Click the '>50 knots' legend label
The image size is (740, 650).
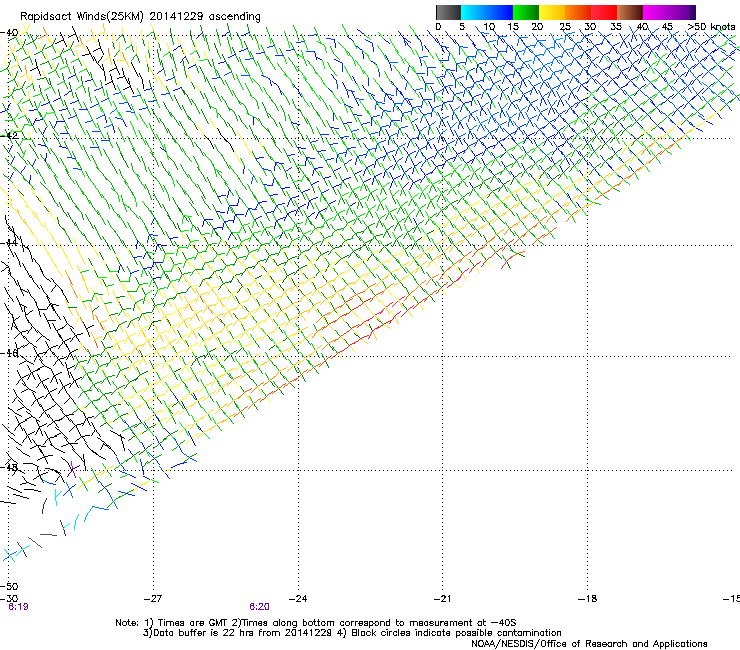(x=711, y=27)
